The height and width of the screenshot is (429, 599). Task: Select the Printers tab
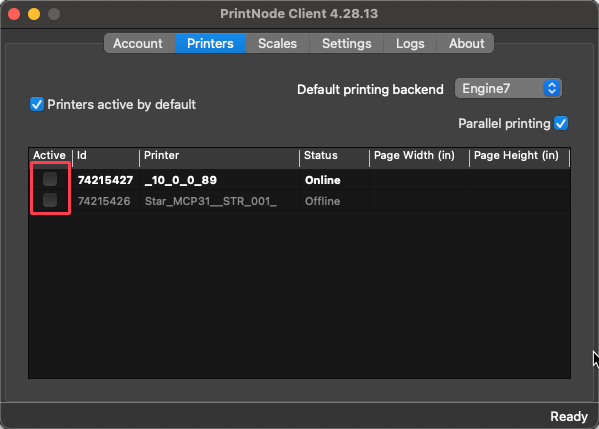pyautogui.click(x=210, y=43)
